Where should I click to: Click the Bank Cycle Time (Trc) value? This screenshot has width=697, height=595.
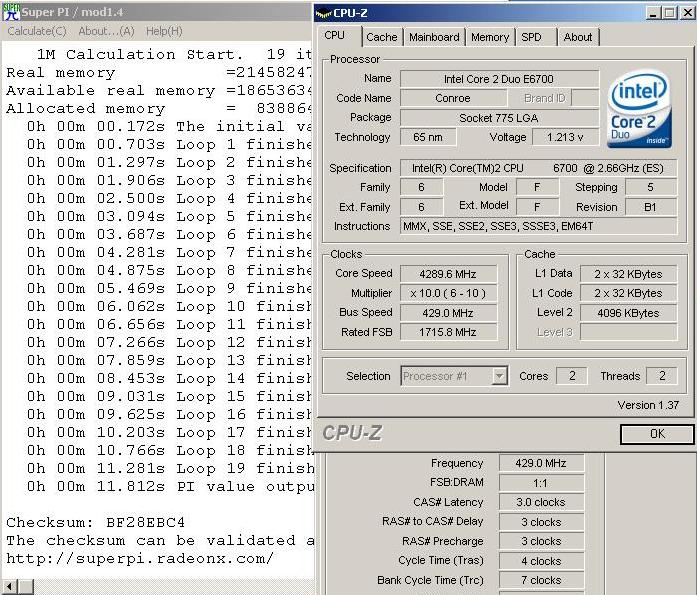pyautogui.click(x=541, y=580)
